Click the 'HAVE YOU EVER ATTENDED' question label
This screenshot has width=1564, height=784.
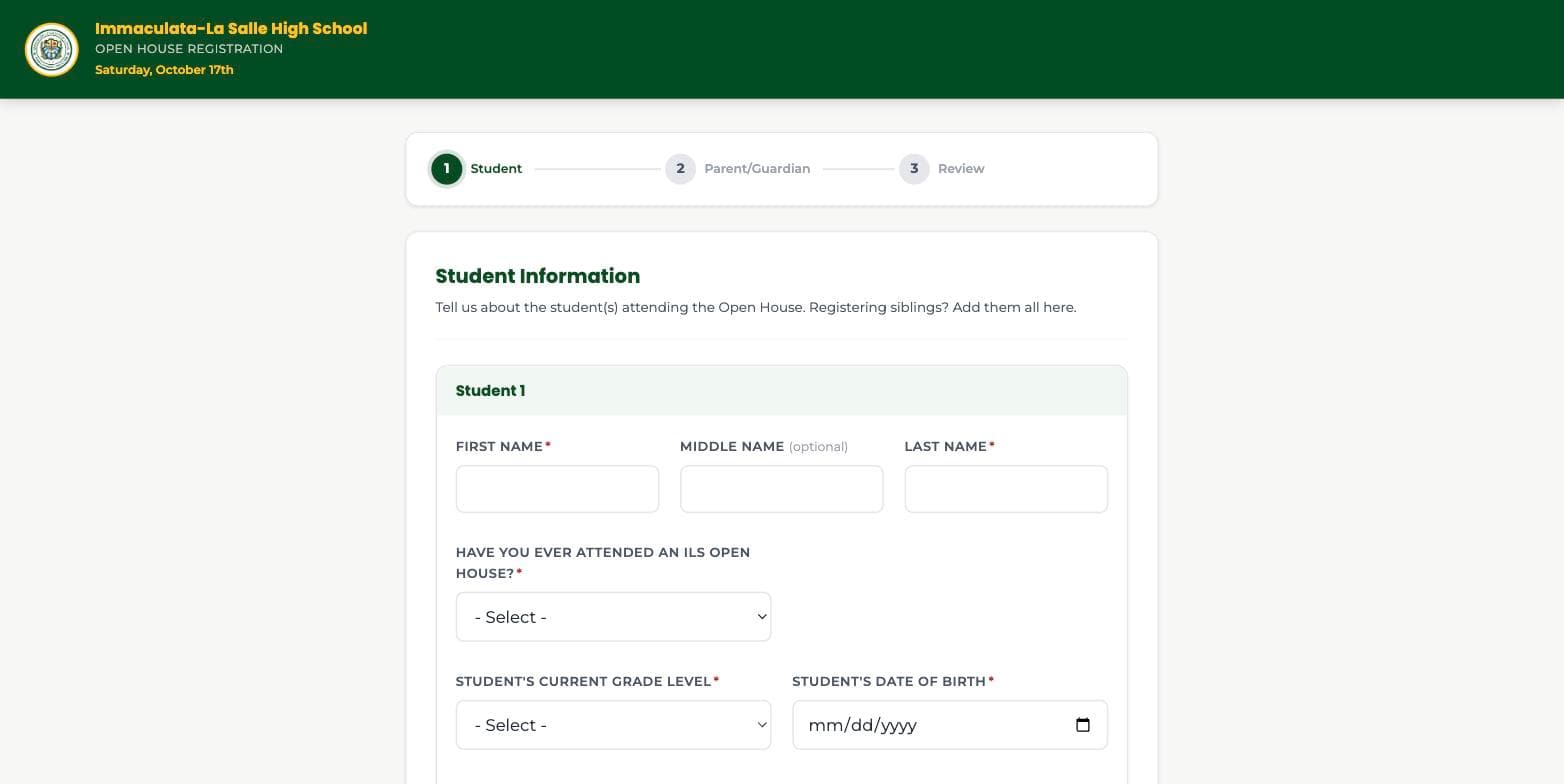coord(603,563)
